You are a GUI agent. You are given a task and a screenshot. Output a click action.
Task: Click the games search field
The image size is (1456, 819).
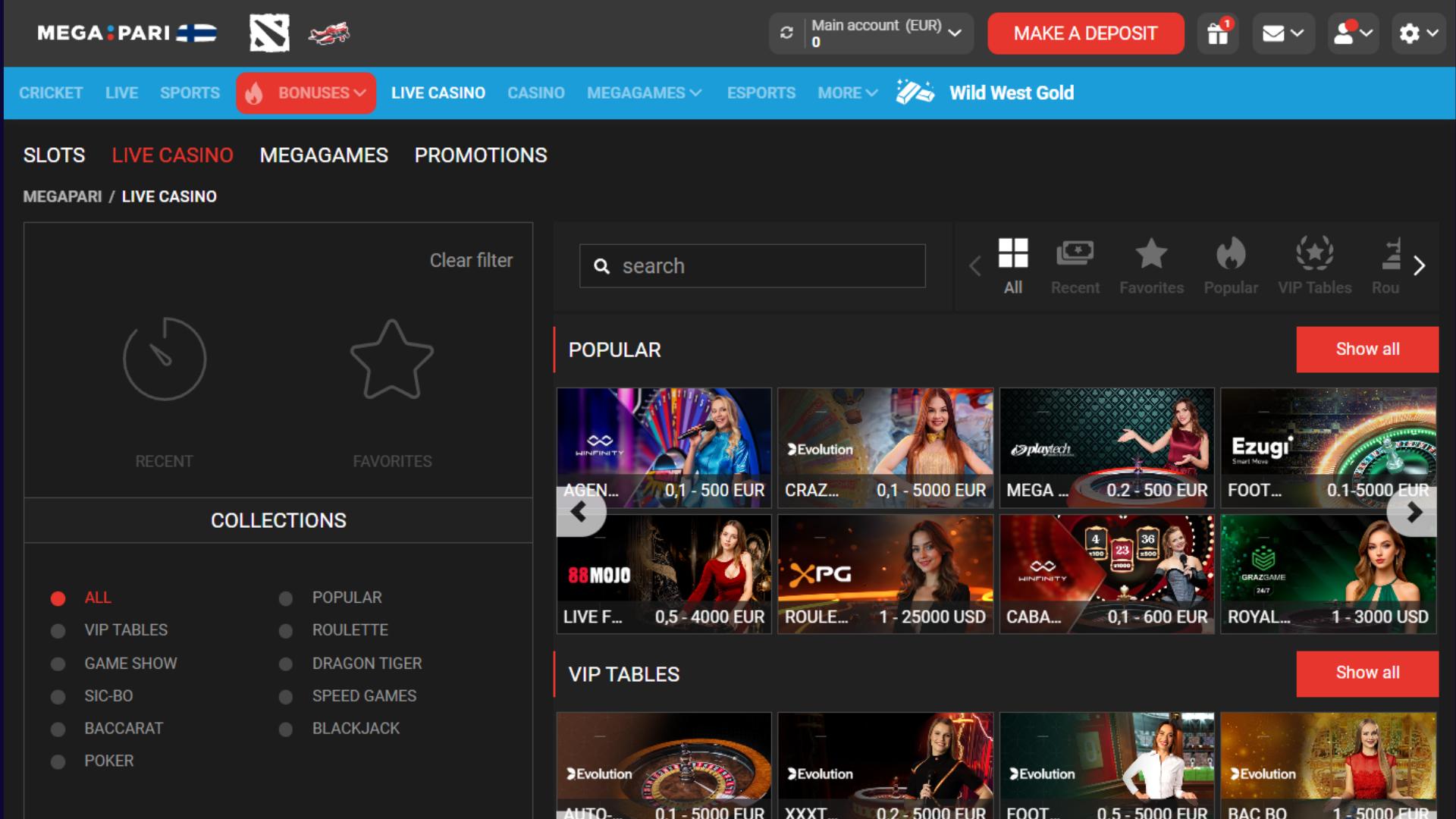(x=752, y=266)
